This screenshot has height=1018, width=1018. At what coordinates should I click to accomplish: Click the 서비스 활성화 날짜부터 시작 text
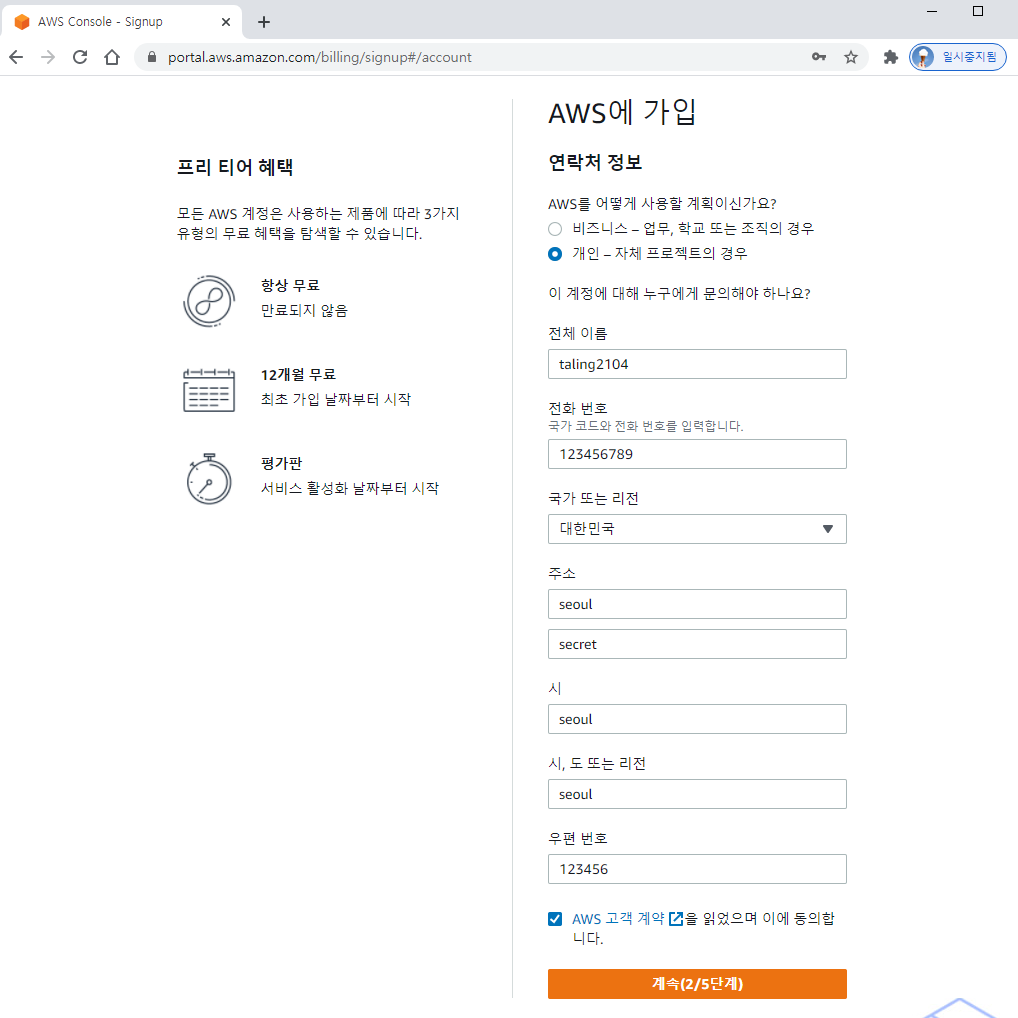click(x=350, y=488)
